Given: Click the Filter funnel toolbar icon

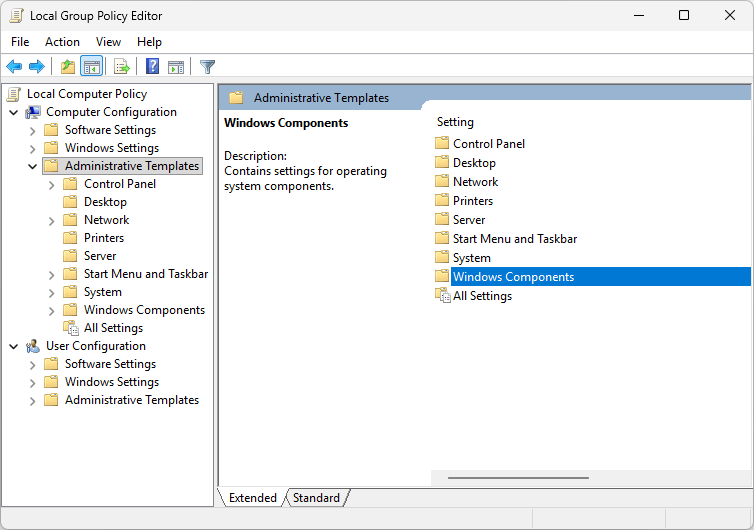Looking at the screenshot, I should click(x=207, y=66).
